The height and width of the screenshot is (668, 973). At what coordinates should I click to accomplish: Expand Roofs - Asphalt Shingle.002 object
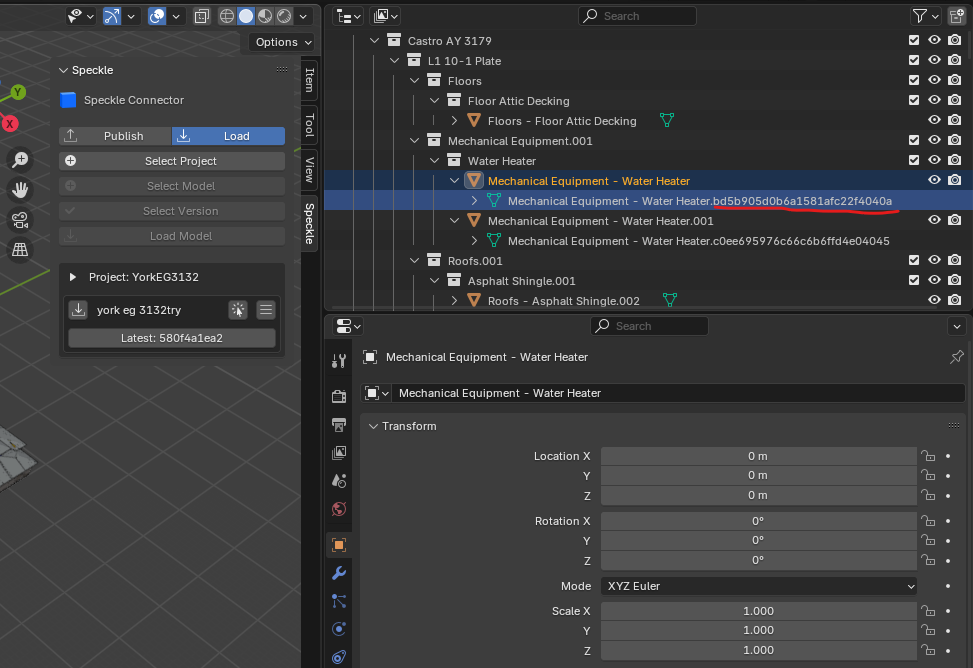coord(454,300)
